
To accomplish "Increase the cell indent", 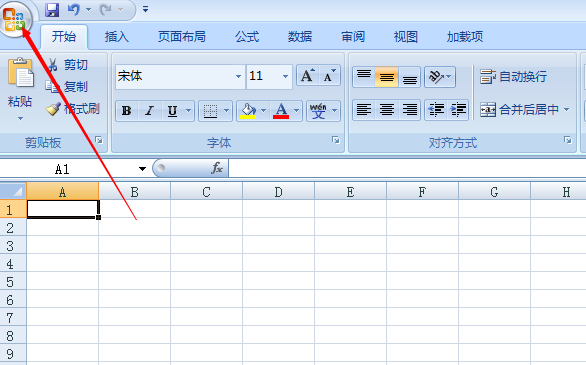I will 458,110.
